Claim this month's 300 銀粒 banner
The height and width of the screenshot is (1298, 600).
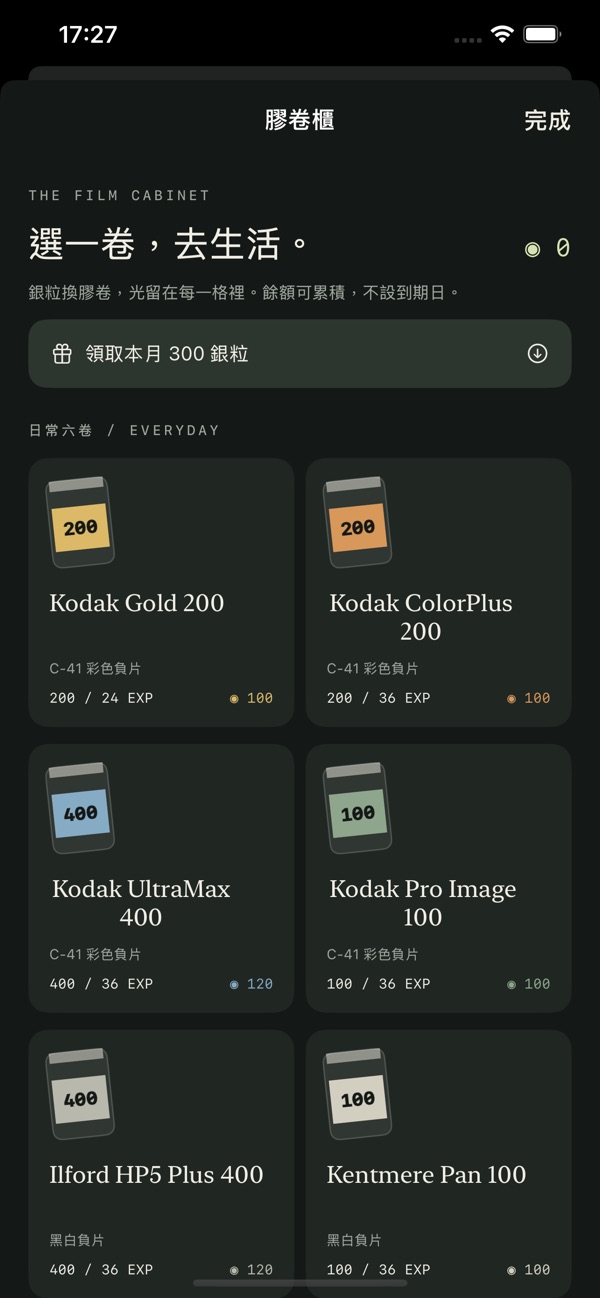(x=300, y=354)
